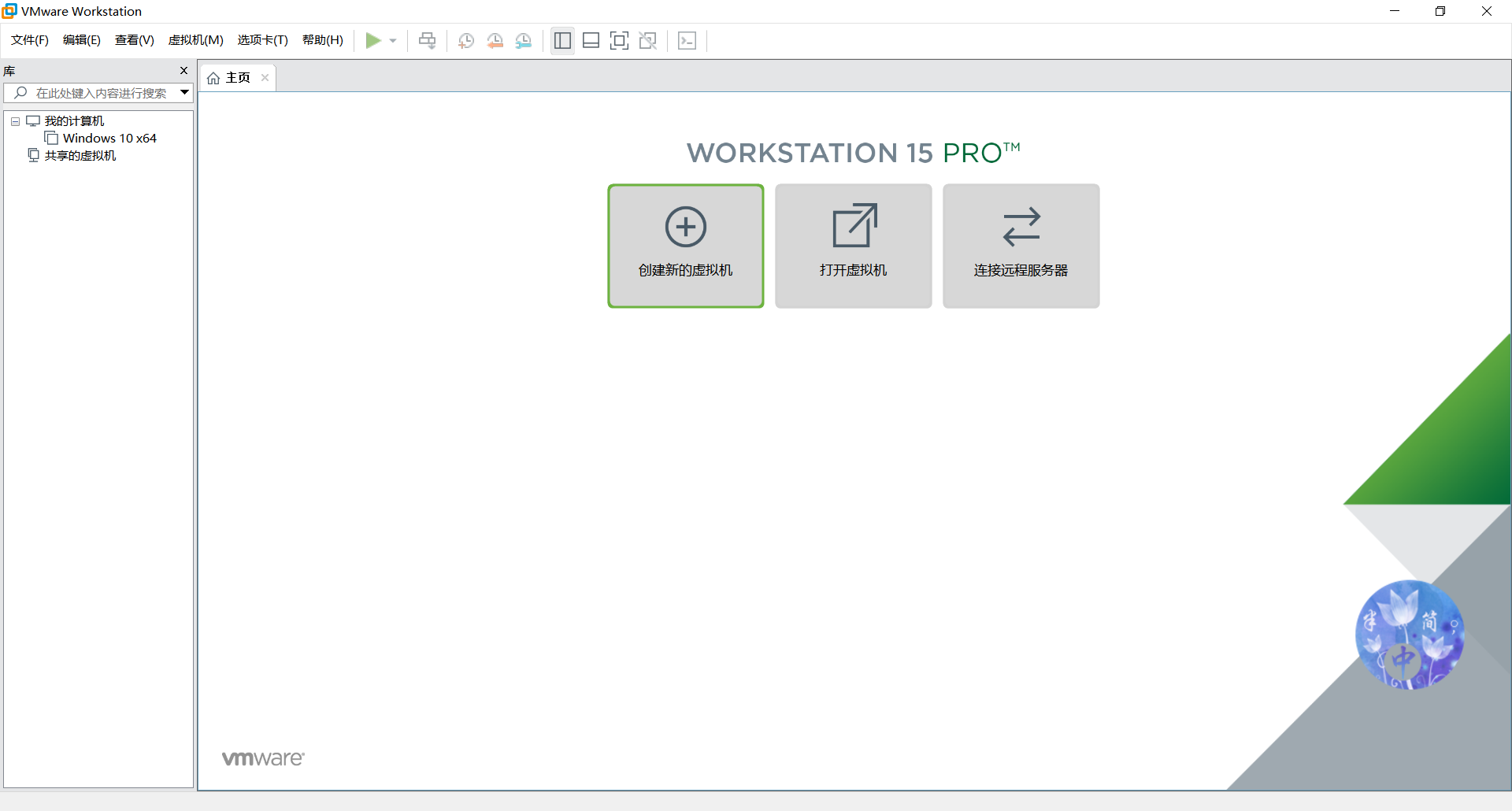Toggle the thumbnail bar view button

point(591,41)
